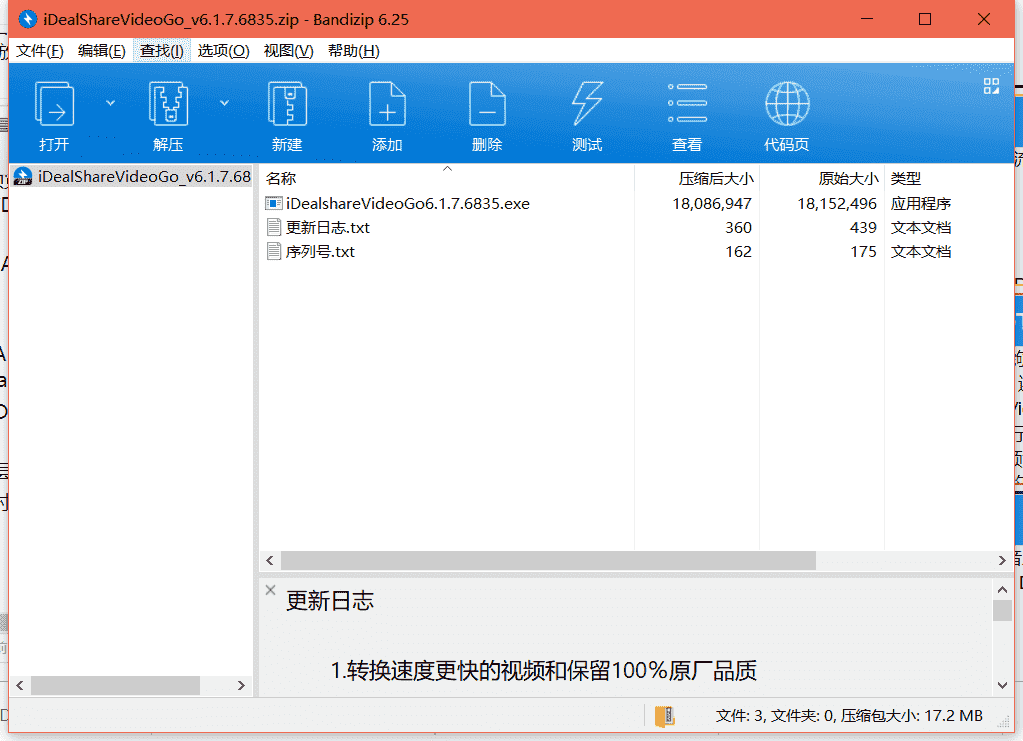1023x741 pixels.
Task: Click the grid layout icon at the toolbar's right end
Action: (x=991, y=86)
